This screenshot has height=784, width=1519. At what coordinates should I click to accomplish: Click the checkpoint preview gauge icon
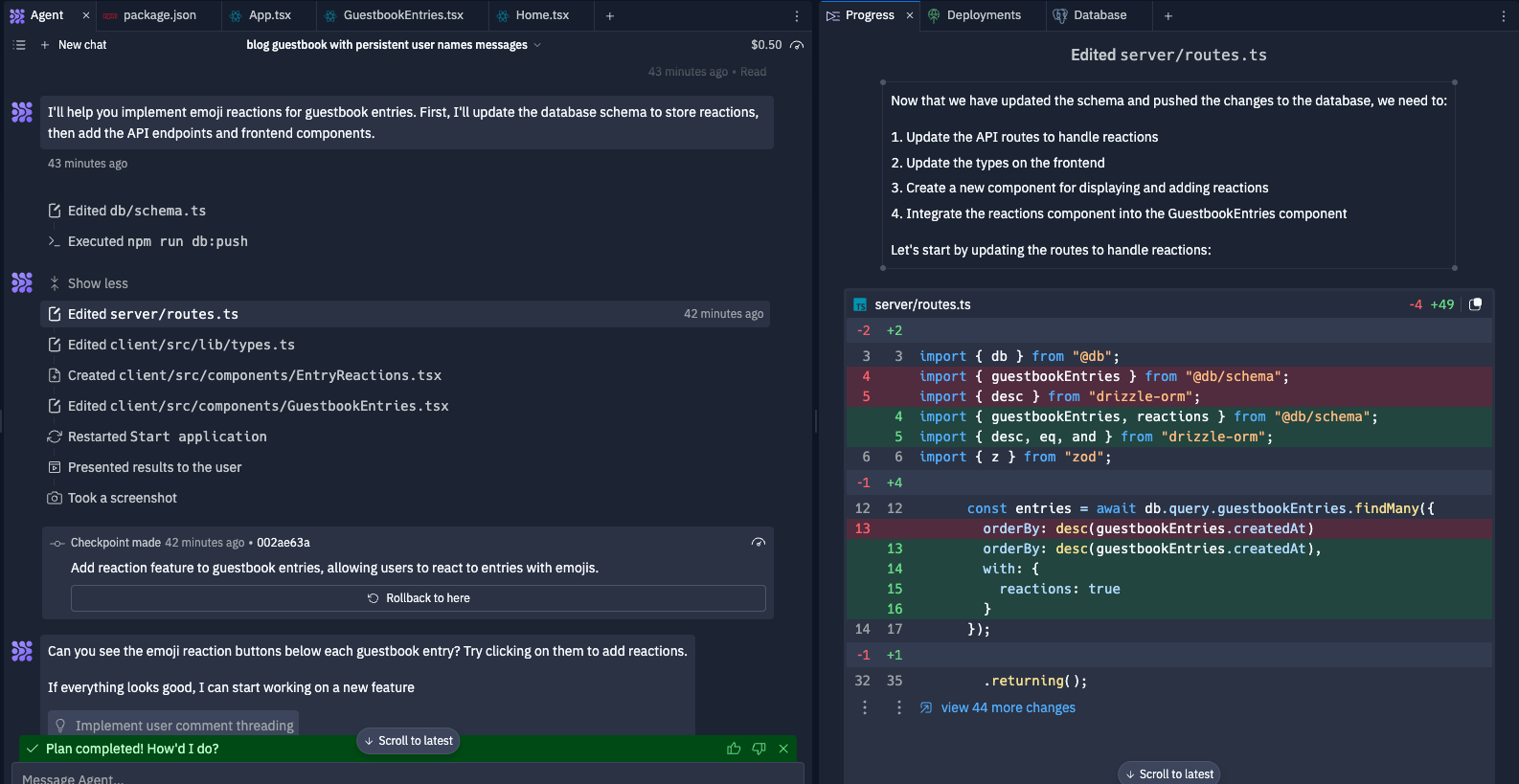pyautogui.click(x=759, y=543)
